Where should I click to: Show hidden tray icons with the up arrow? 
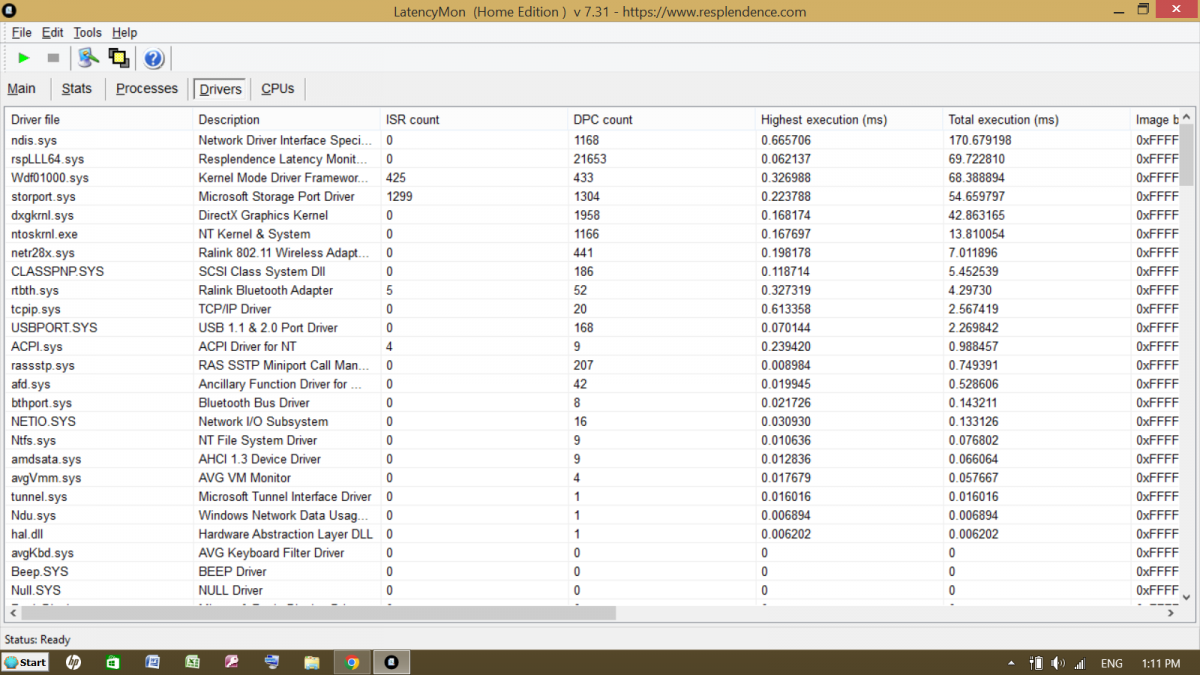pos(1012,663)
